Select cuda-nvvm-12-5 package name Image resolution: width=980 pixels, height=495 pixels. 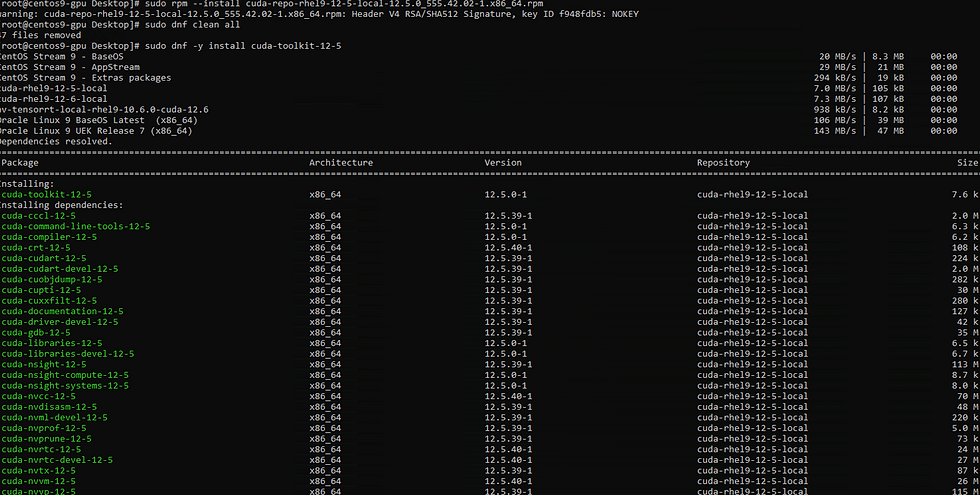click(x=38, y=481)
